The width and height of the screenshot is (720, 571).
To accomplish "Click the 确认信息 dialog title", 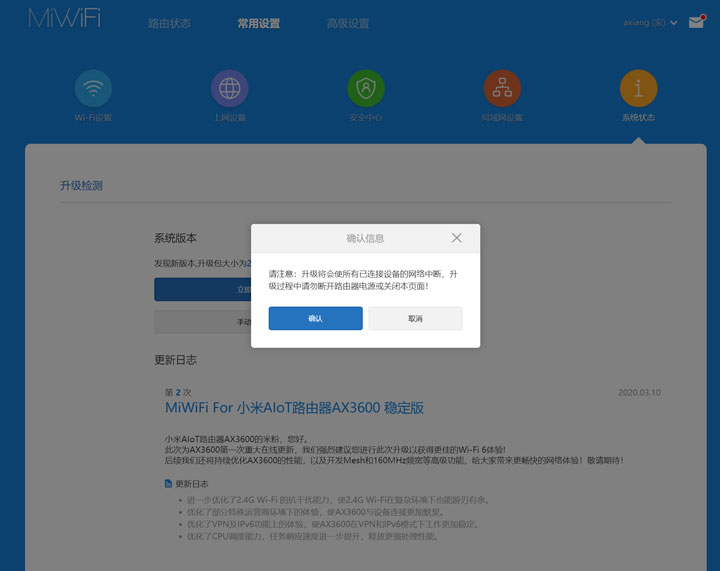I will click(365, 238).
